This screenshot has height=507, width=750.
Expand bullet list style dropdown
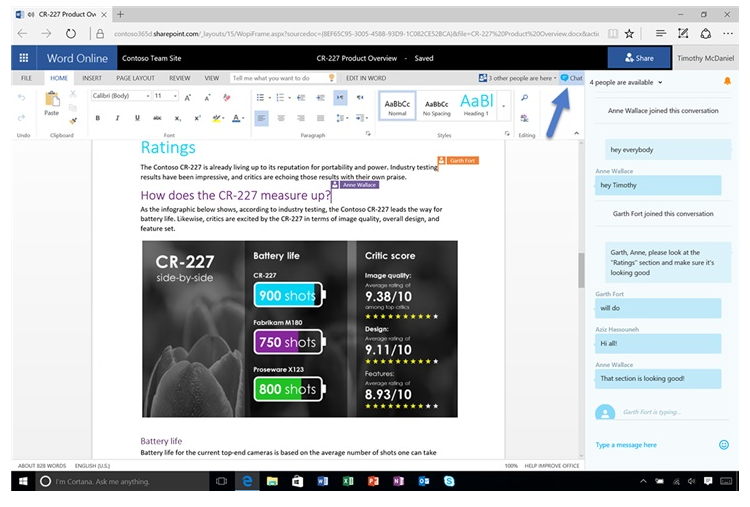tap(269, 98)
